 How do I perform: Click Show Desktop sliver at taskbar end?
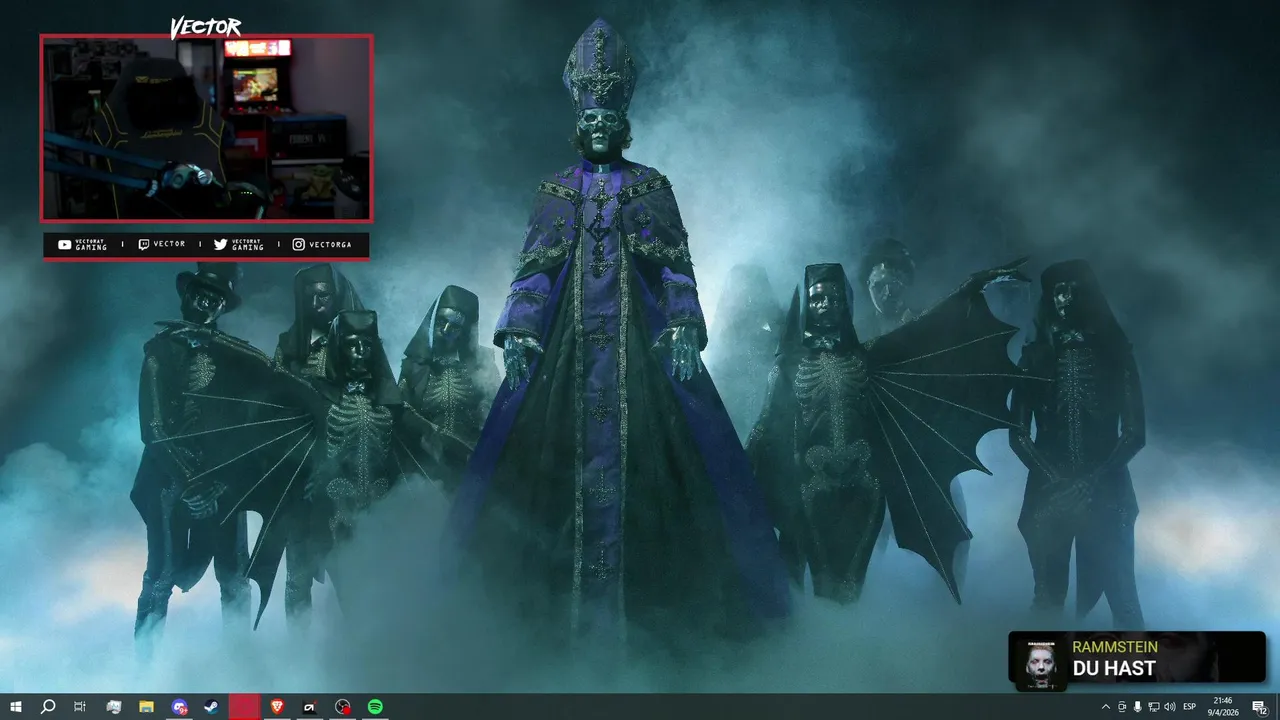click(1277, 707)
